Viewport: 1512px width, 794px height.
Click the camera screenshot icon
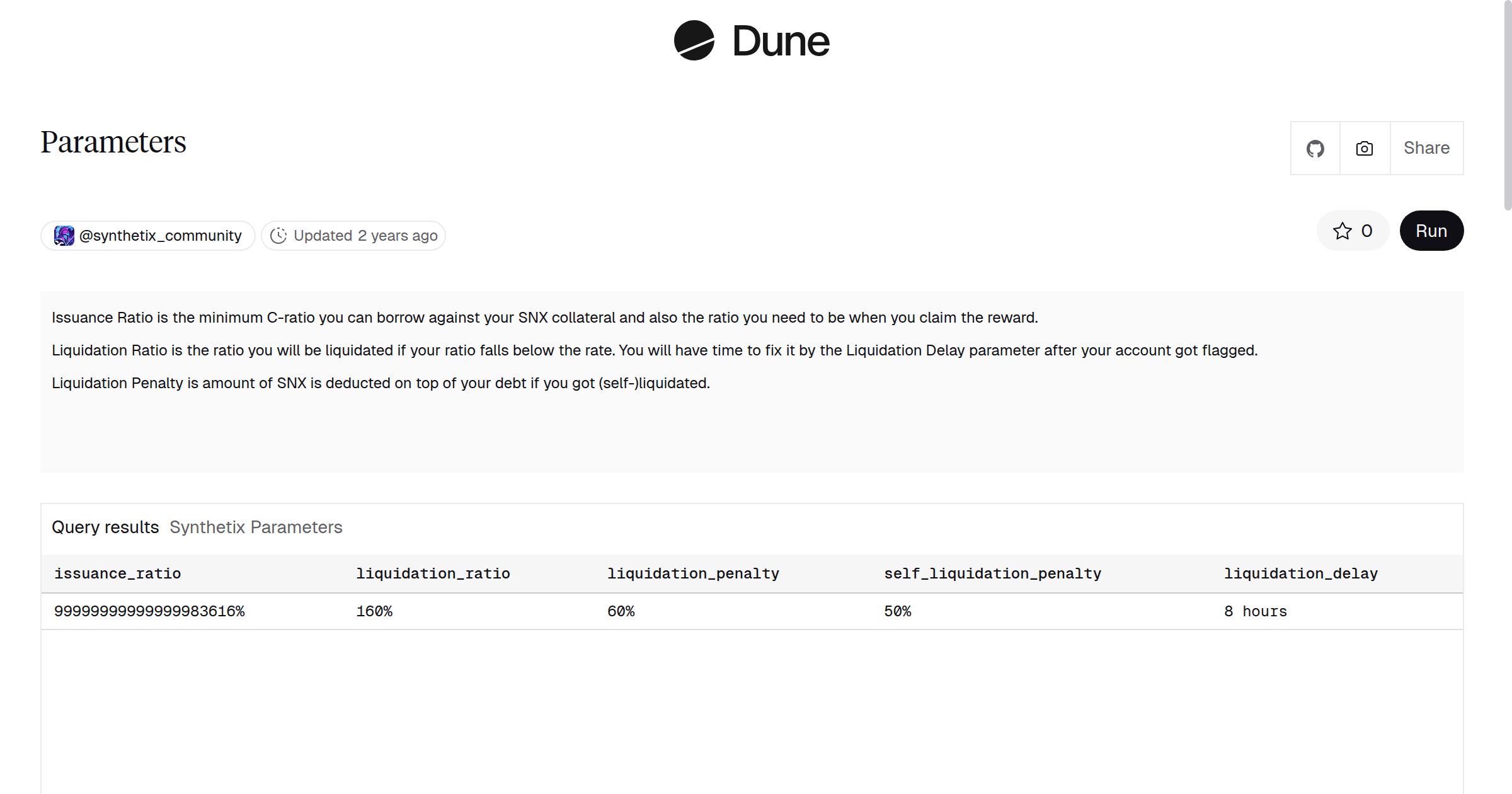(x=1365, y=149)
